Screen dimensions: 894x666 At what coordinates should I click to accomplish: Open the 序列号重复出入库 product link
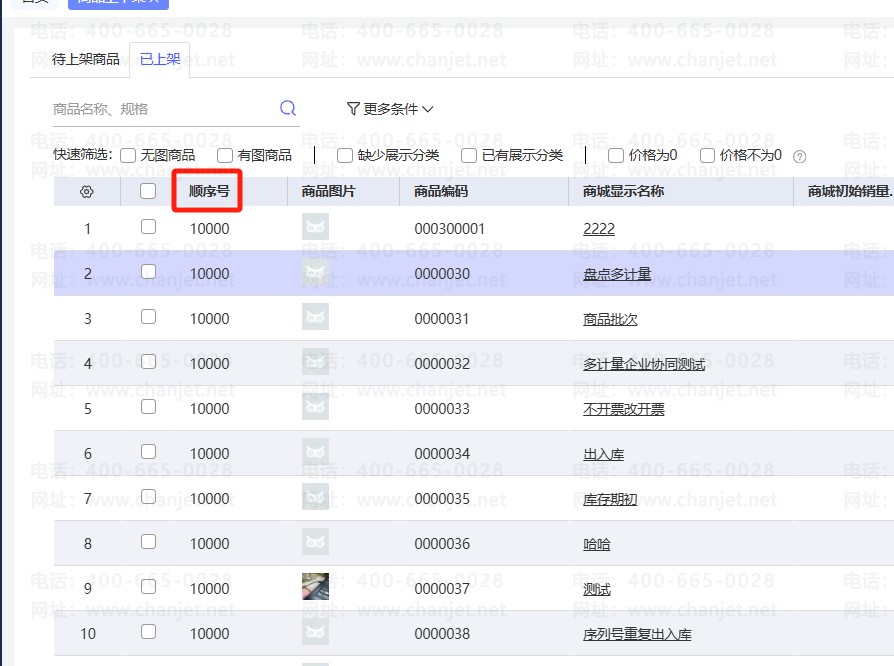click(x=637, y=634)
